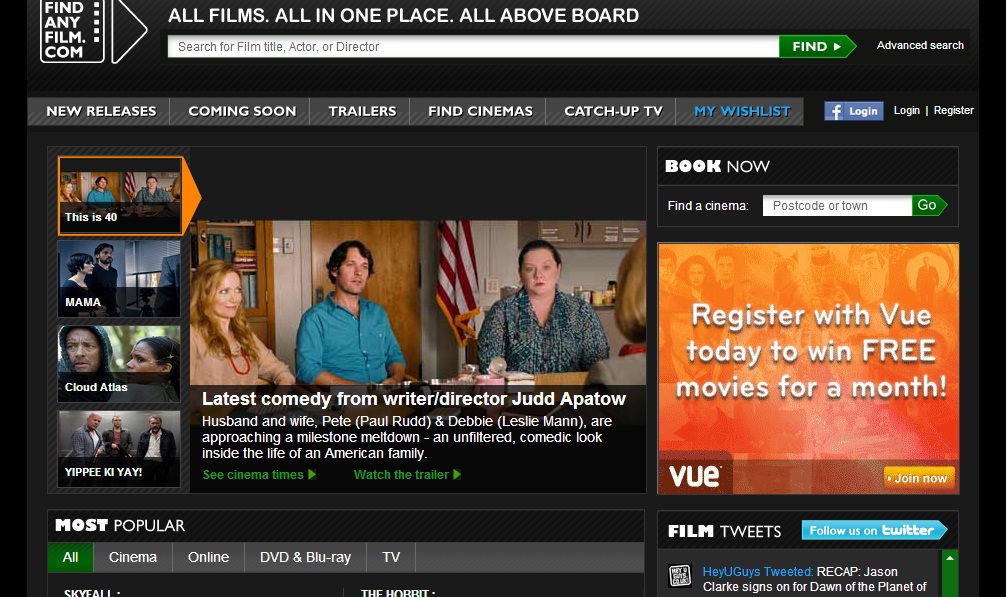1007x597 pixels.
Task: Open the Coming Soon section
Action: (242, 111)
